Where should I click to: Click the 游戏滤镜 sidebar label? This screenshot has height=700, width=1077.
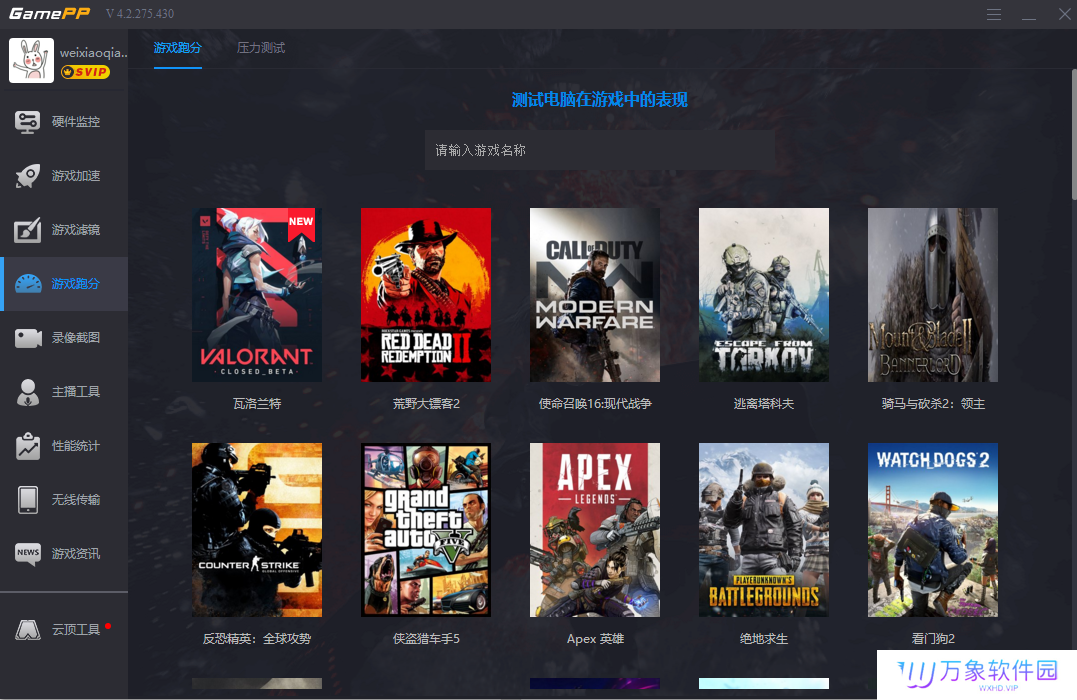point(76,230)
